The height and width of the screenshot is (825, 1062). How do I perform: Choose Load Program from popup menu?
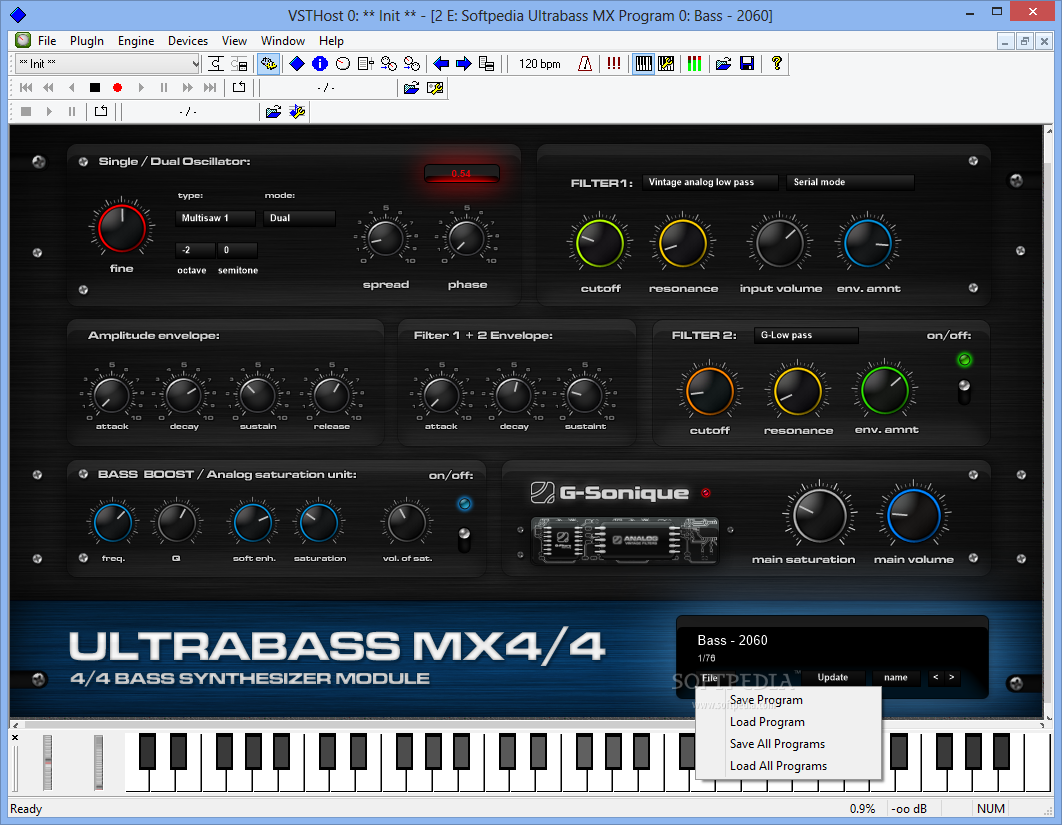point(789,722)
